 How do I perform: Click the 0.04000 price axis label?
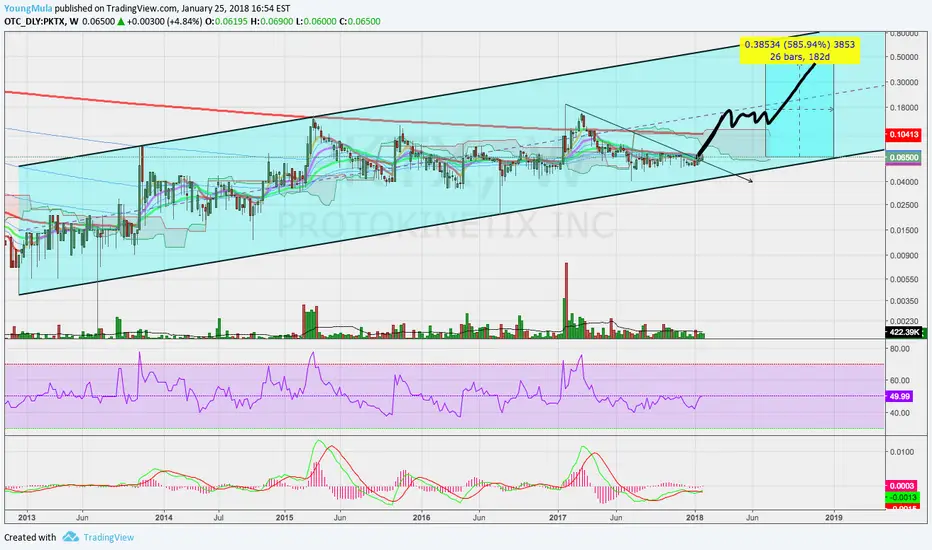[903, 182]
